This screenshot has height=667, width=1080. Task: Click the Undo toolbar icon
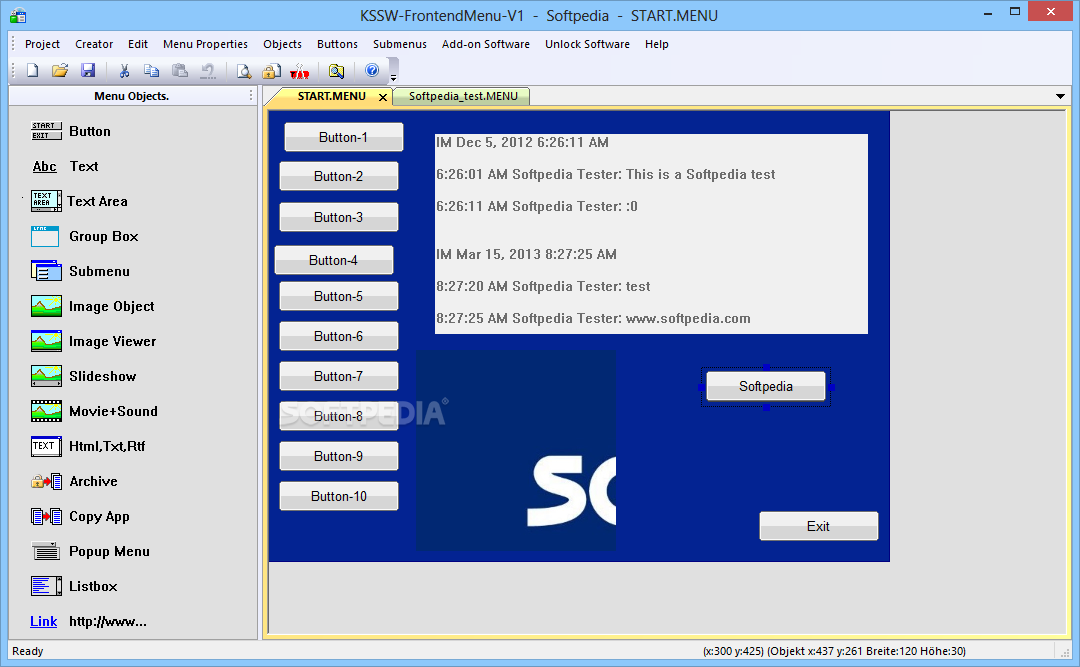[x=207, y=70]
